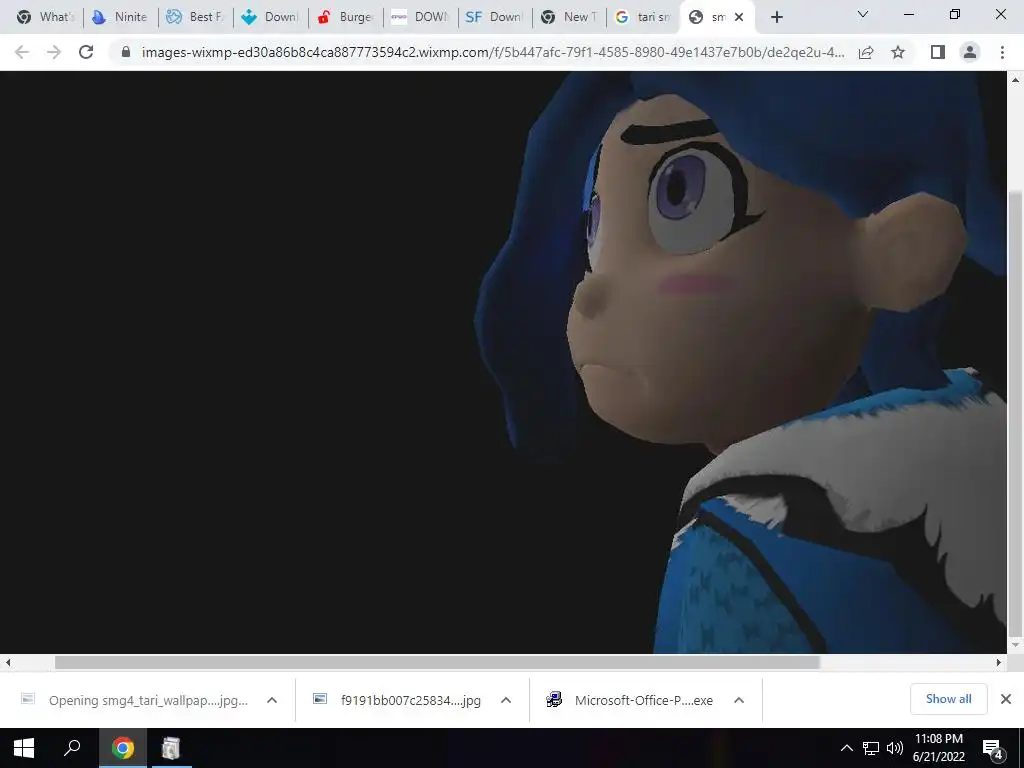Toggle the browser side panel
This screenshot has height=768, width=1024.
(x=938, y=52)
